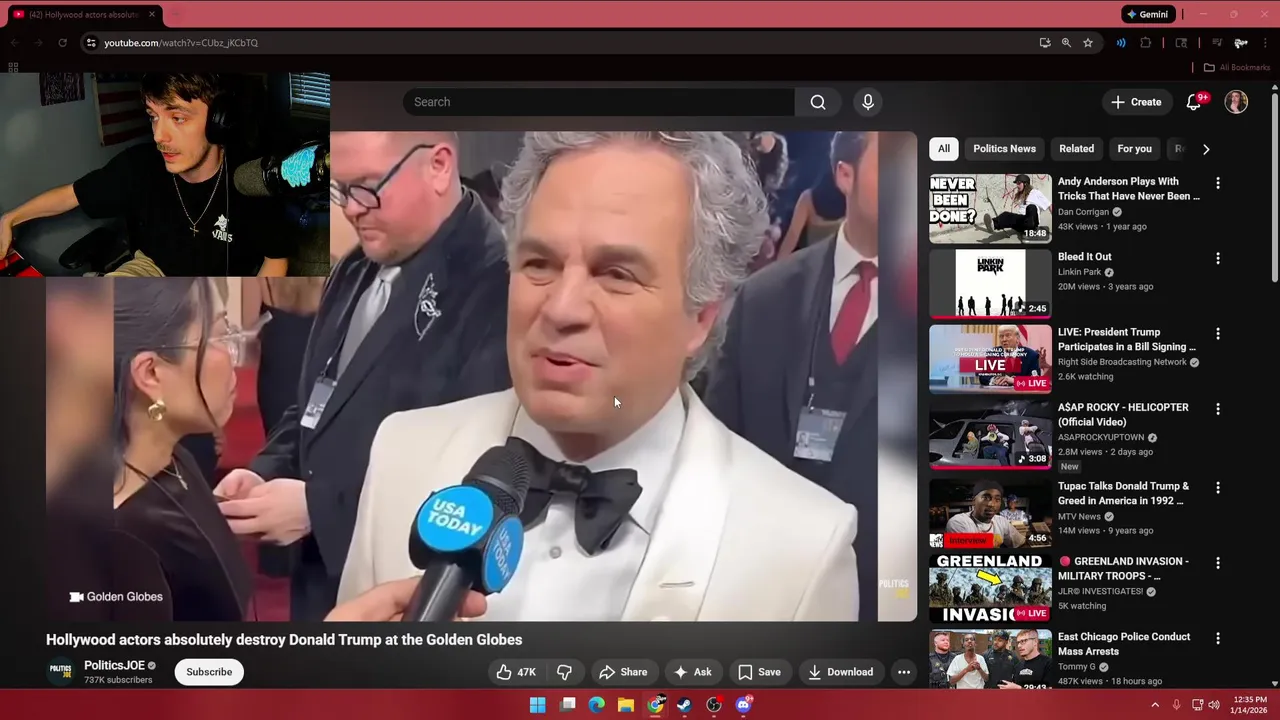Share the video
The image size is (1280, 720).
tap(622, 672)
